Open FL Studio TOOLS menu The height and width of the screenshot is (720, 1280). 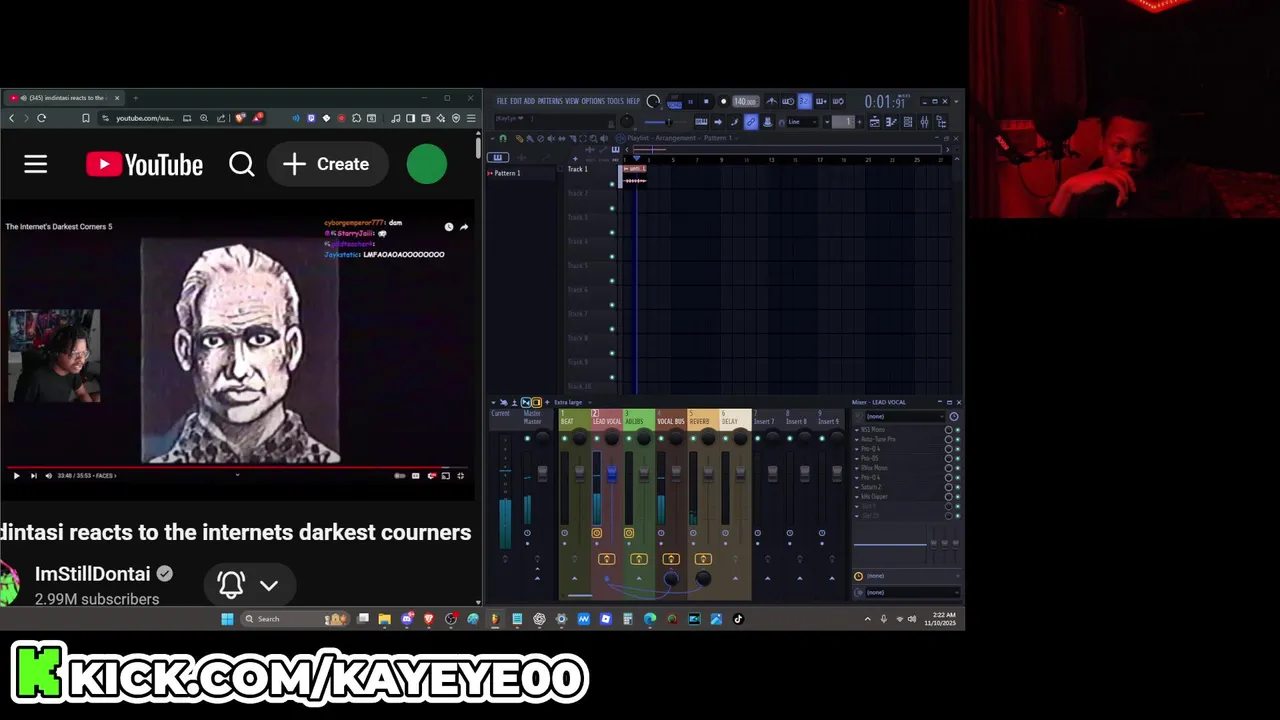(616, 101)
